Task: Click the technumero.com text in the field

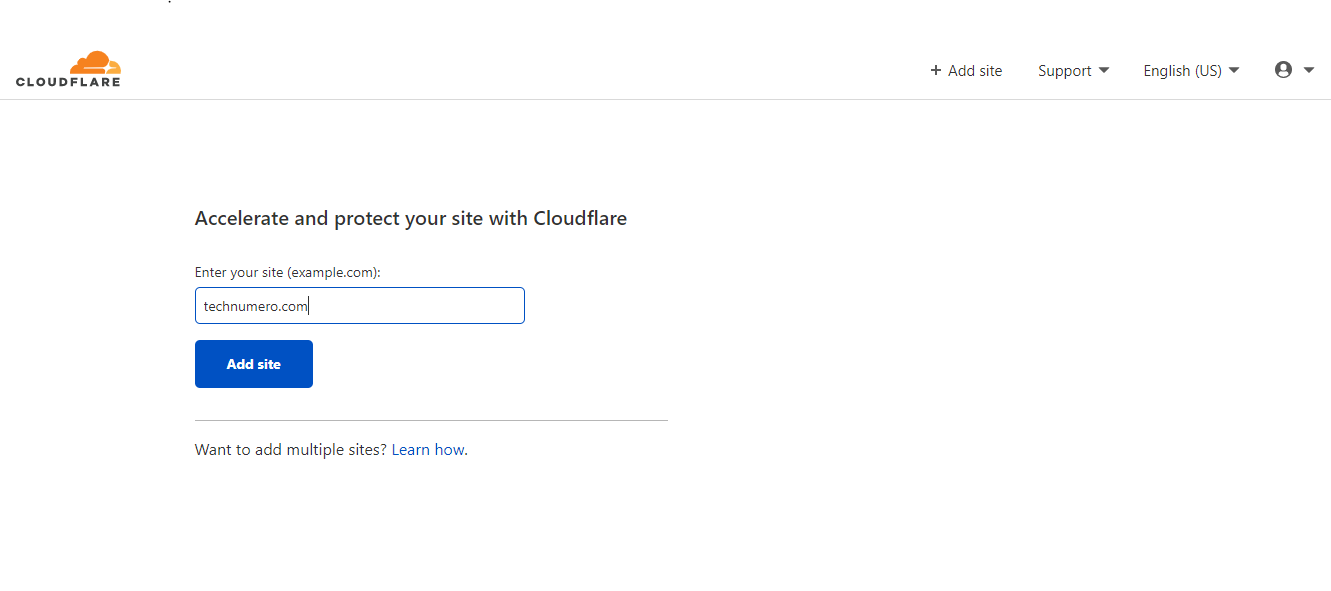Action: click(x=256, y=306)
